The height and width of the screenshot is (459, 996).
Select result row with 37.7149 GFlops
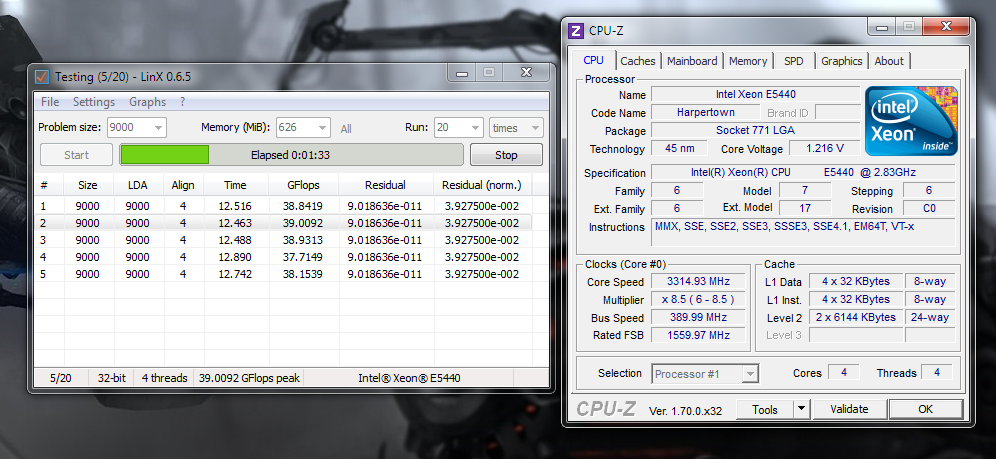point(283,257)
